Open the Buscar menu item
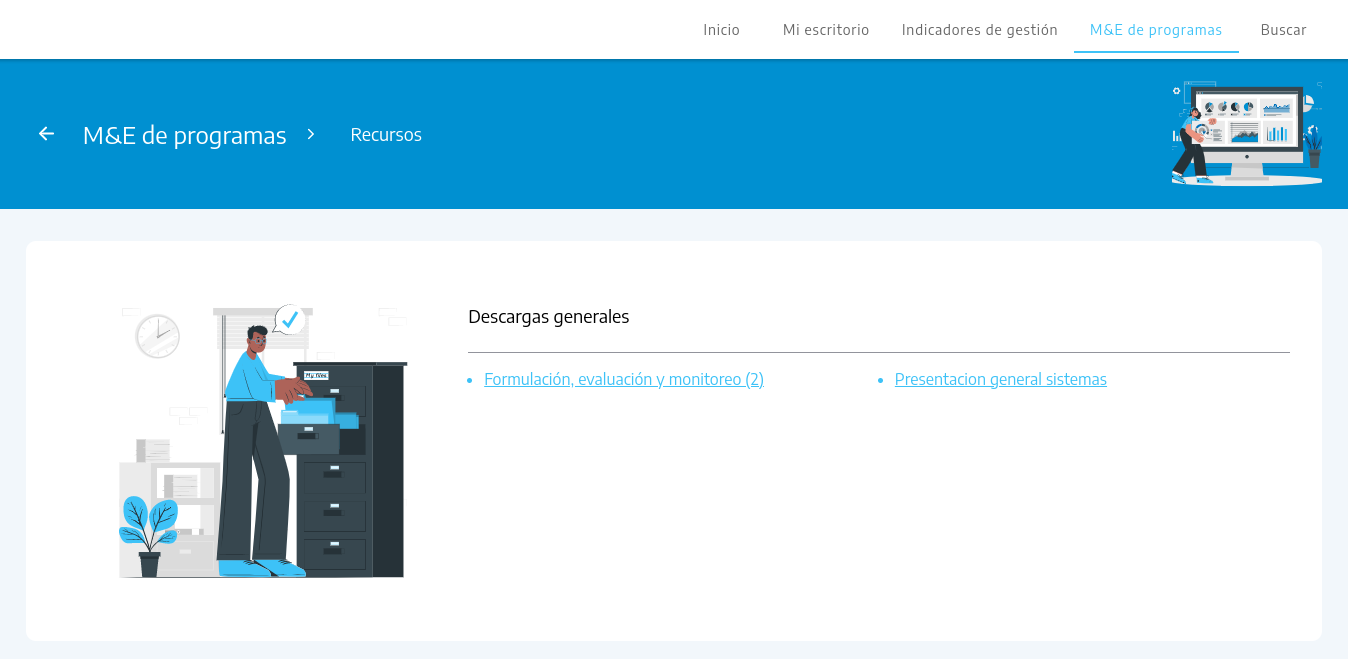1348x659 pixels. [x=1283, y=30]
